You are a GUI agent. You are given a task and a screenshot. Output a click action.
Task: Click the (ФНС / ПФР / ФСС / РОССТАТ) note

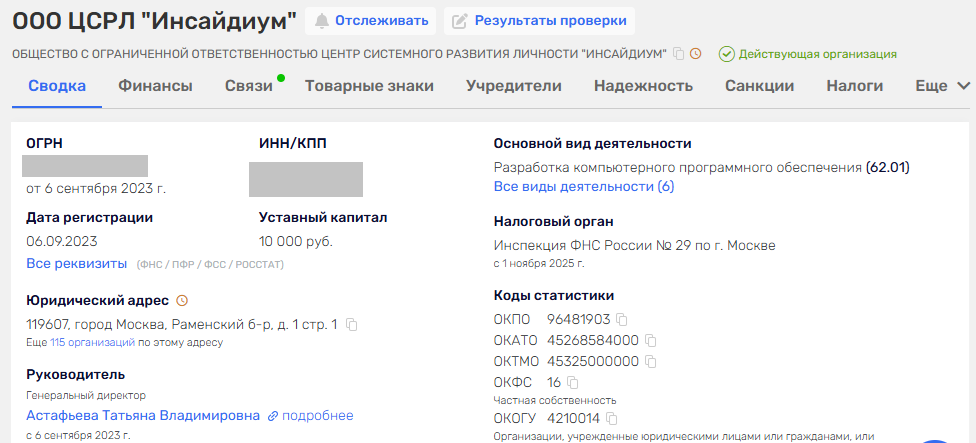coord(210,265)
